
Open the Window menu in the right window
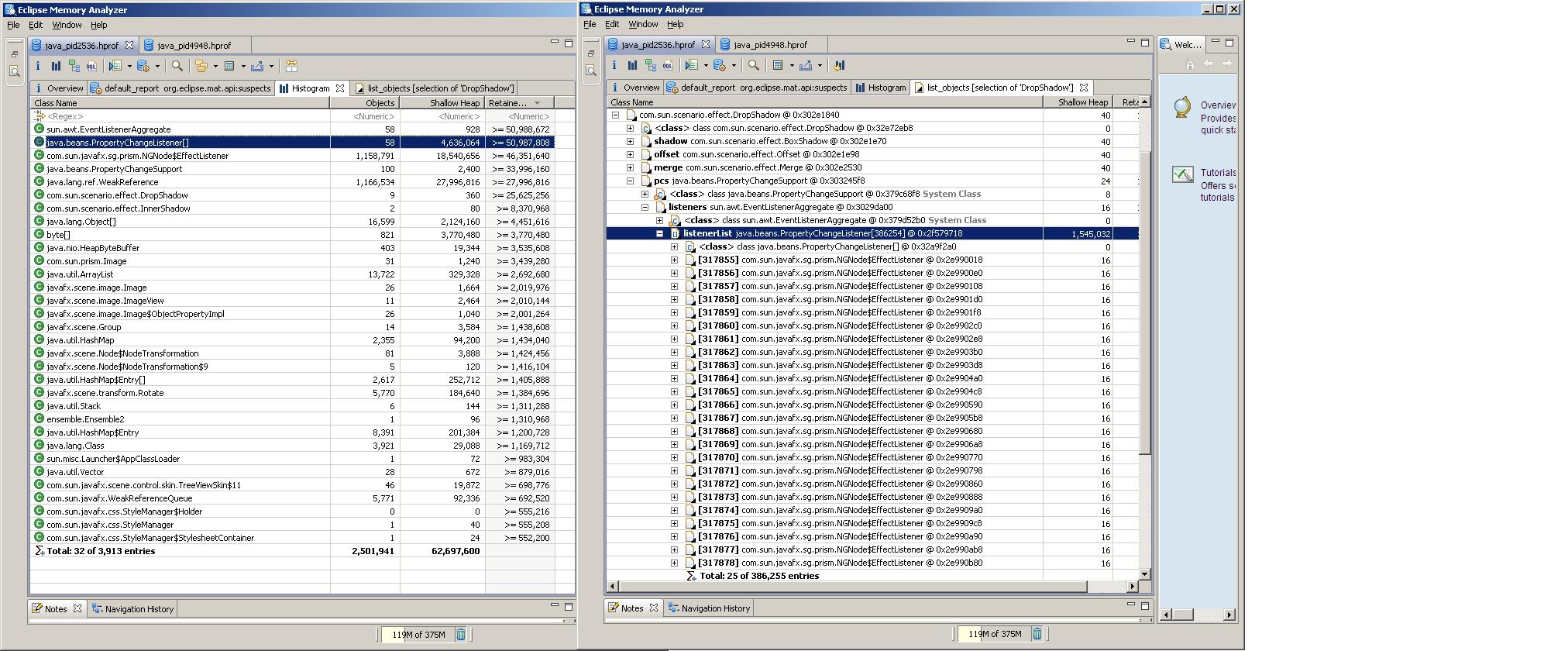pos(642,24)
